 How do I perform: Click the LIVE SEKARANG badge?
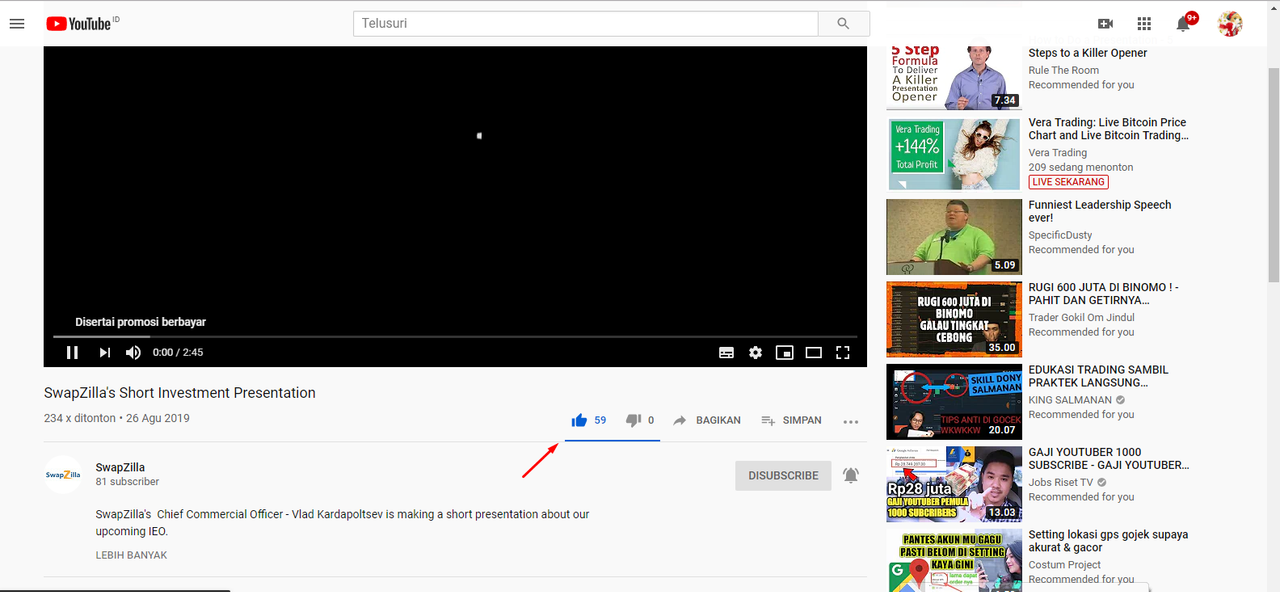tap(1069, 182)
